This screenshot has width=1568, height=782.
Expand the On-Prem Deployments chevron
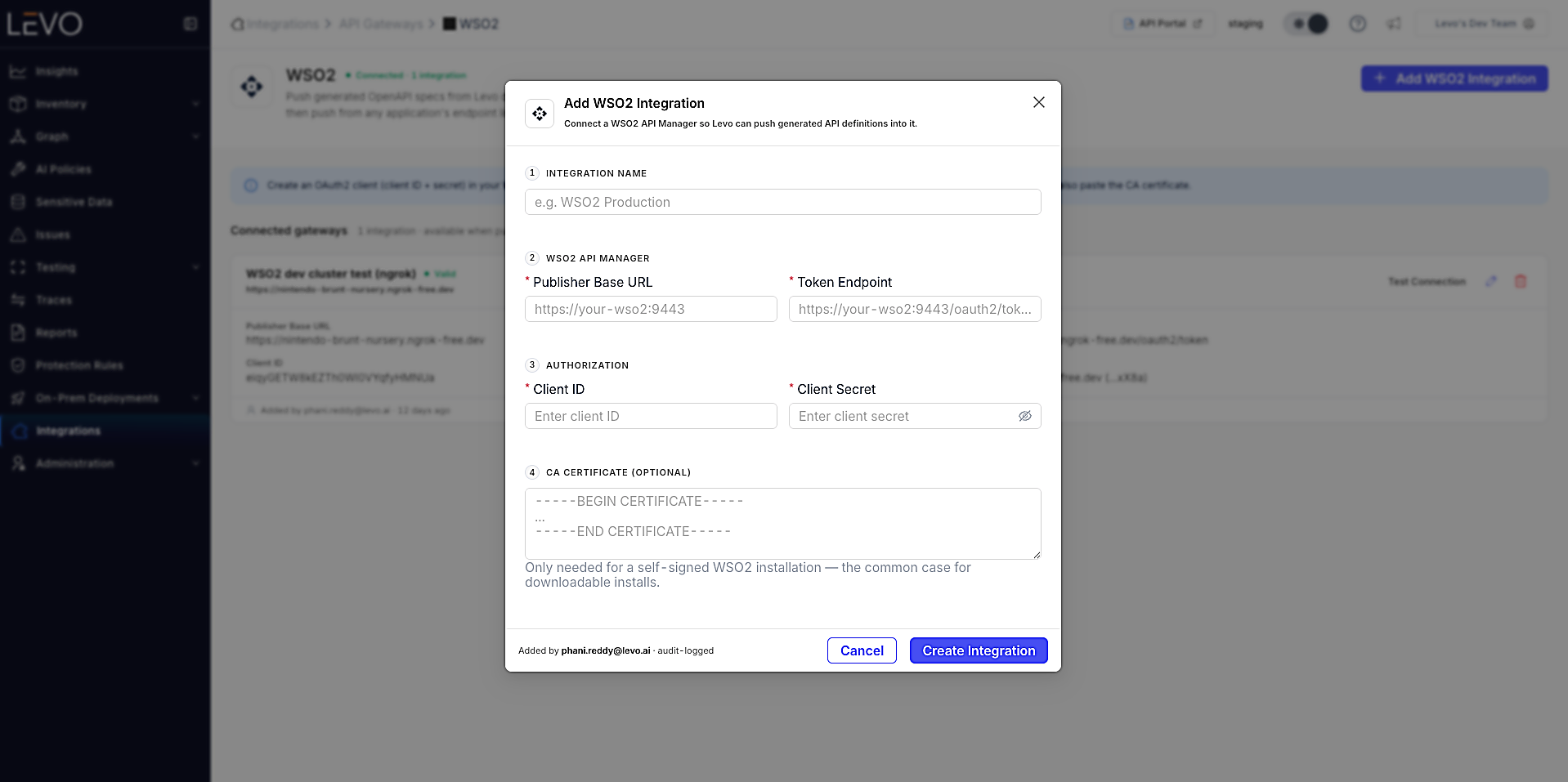(195, 398)
